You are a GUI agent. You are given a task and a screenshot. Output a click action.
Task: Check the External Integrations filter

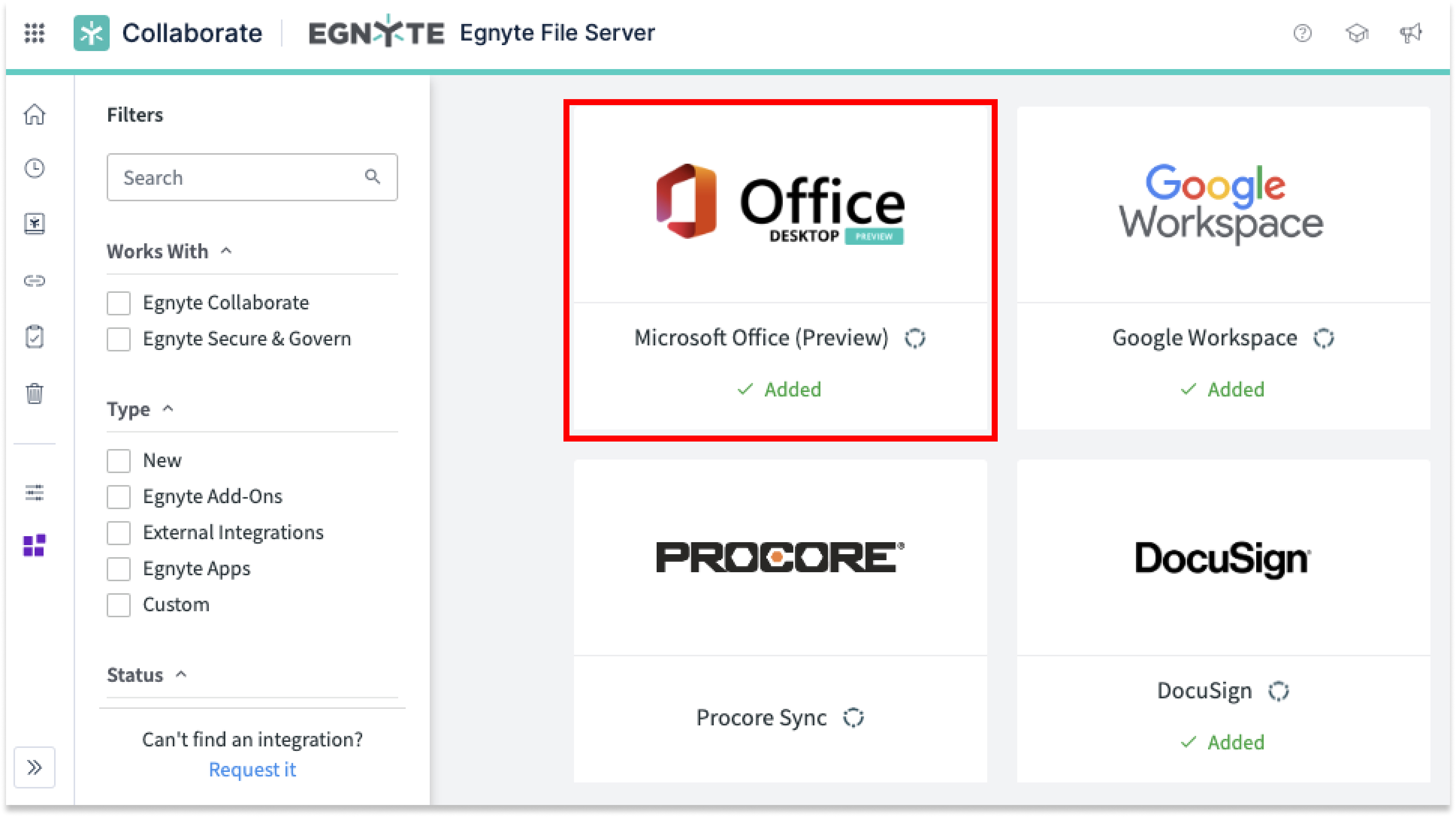[x=118, y=532]
